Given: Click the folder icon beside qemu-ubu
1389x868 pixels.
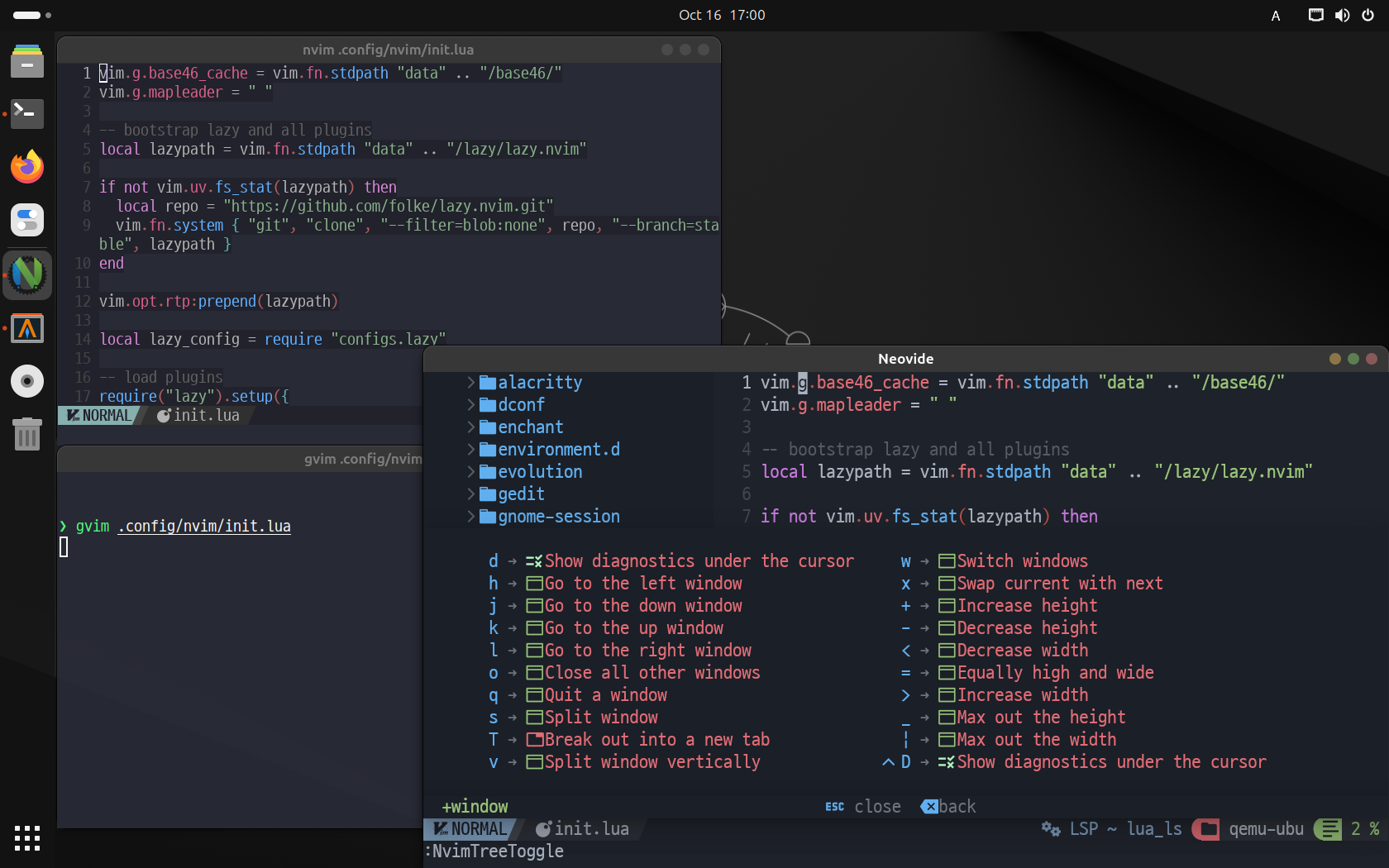Looking at the screenshot, I should click(x=1207, y=829).
